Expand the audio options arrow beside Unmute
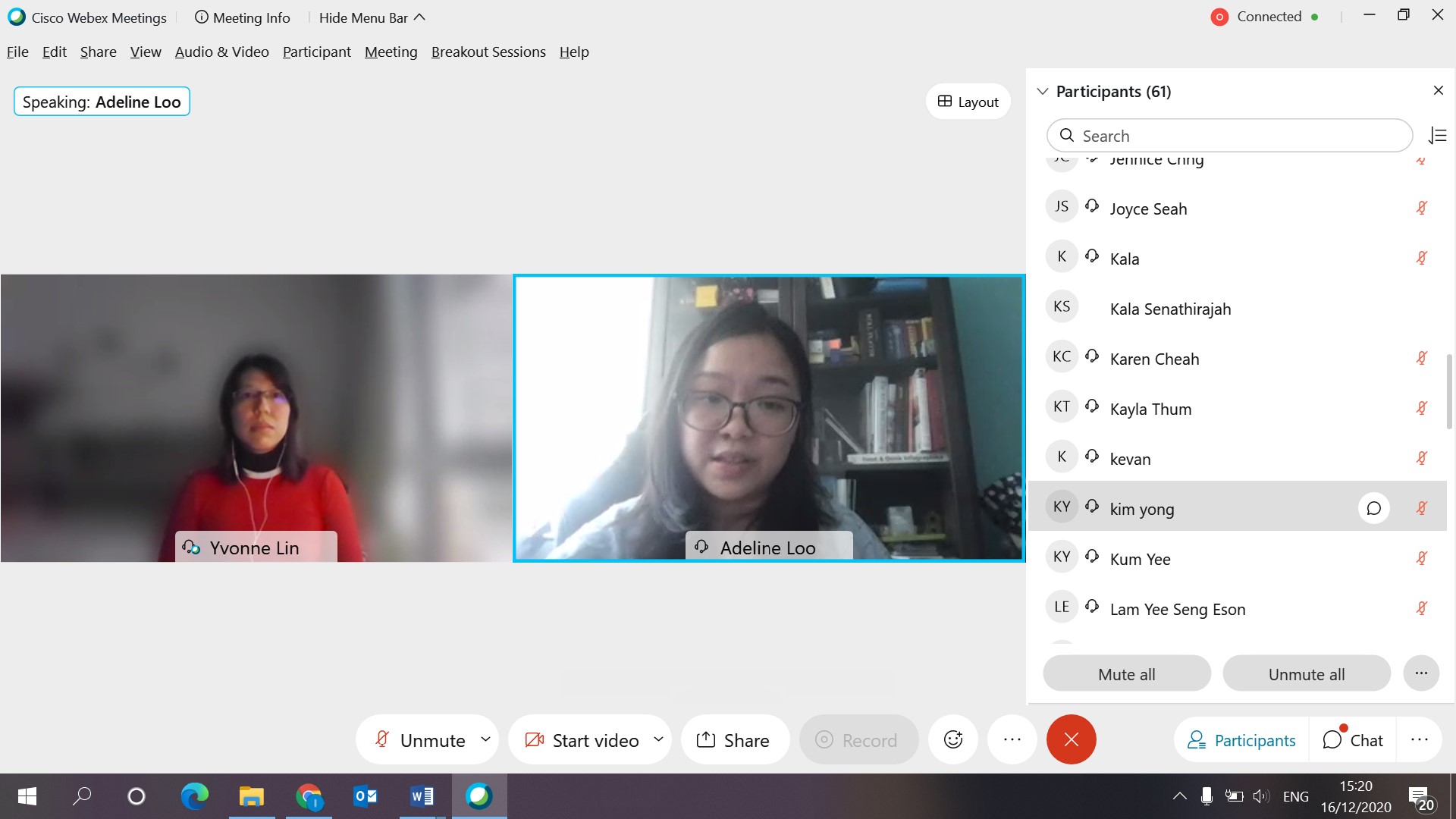Viewport: 1456px width, 819px height. pos(485,739)
